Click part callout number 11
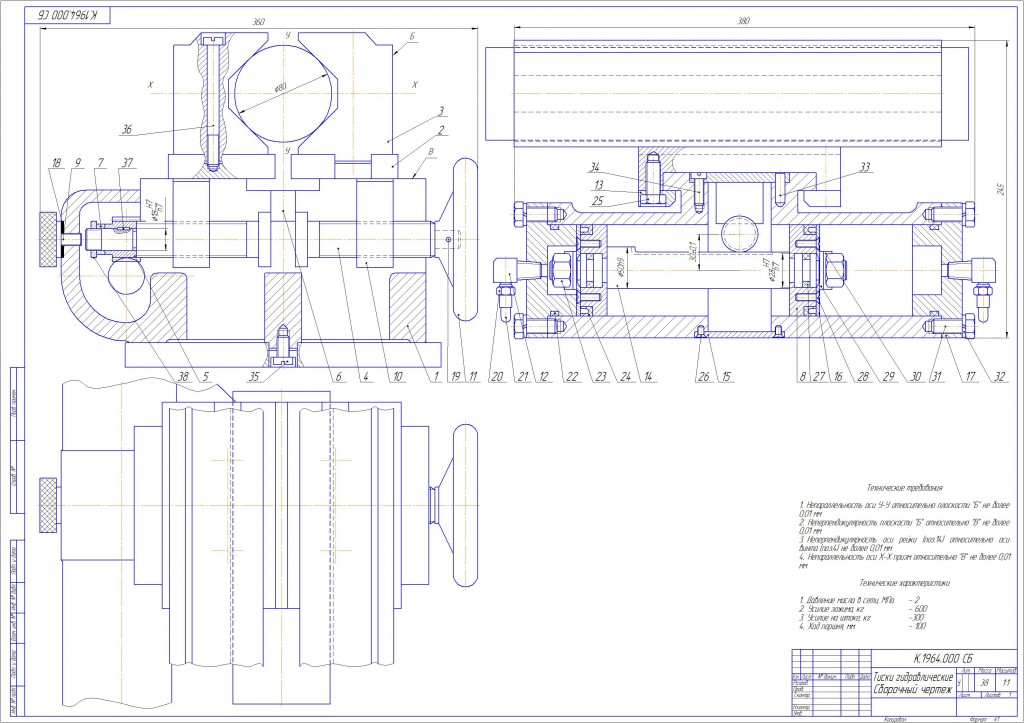Image resolution: width=1024 pixels, height=723 pixels. point(473,377)
